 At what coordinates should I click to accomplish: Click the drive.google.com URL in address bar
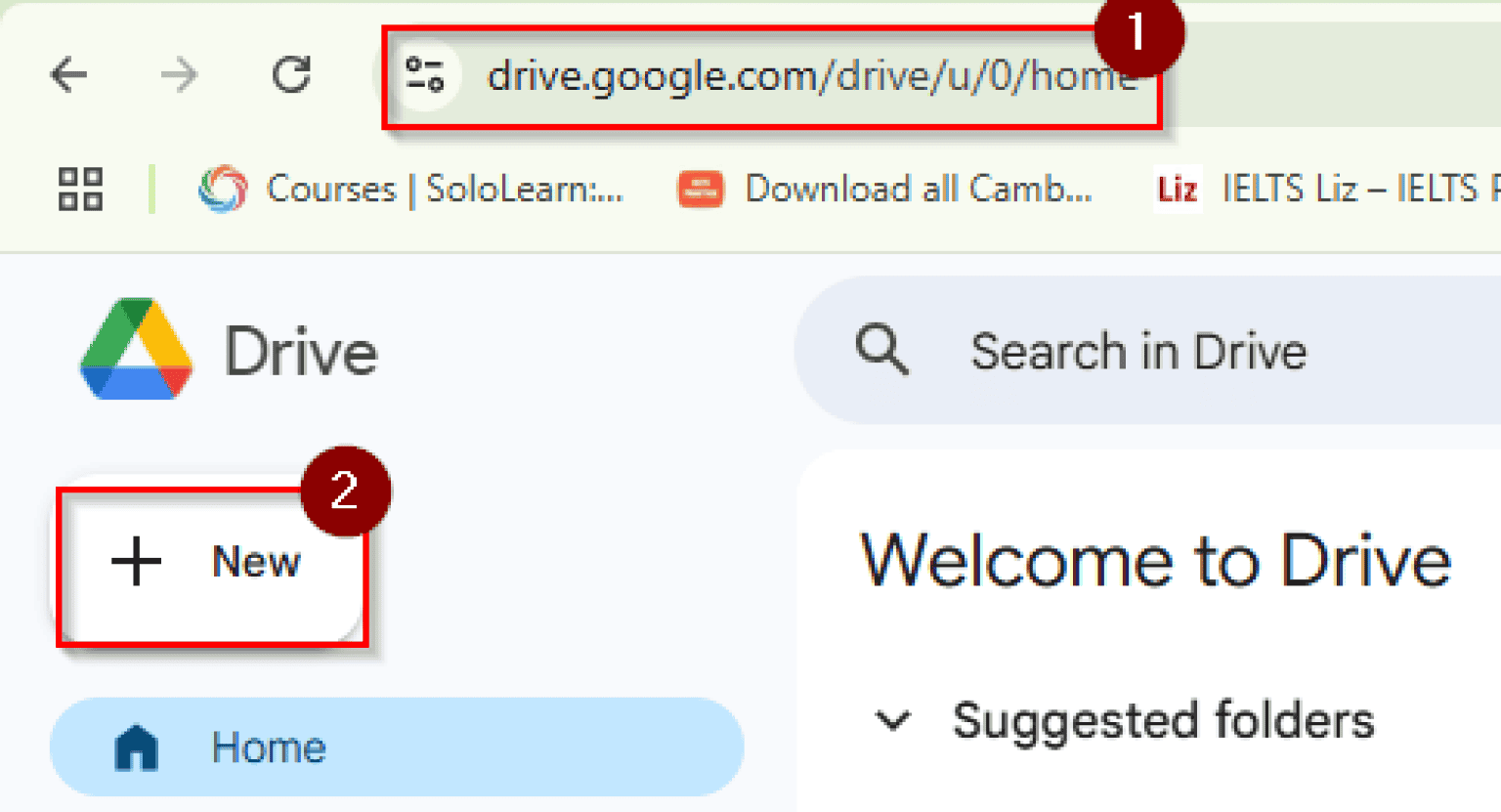click(x=812, y=76)
